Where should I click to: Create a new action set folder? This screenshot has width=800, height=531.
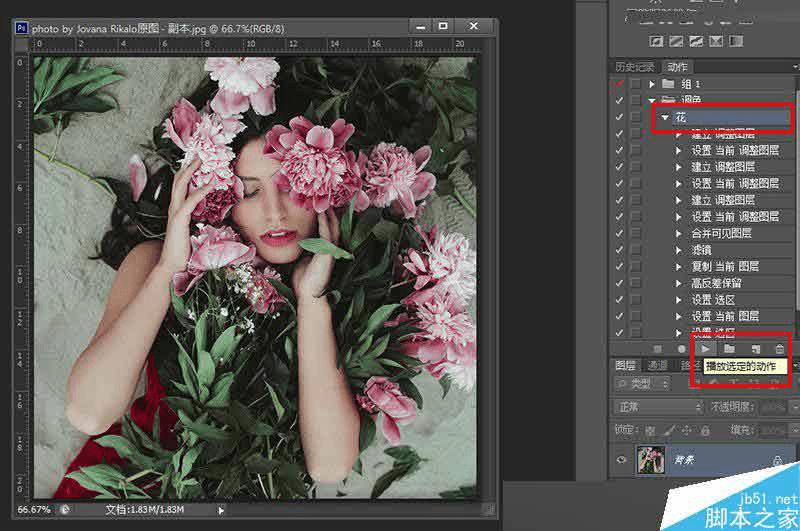pyautogui.click(x=730, y=348)
